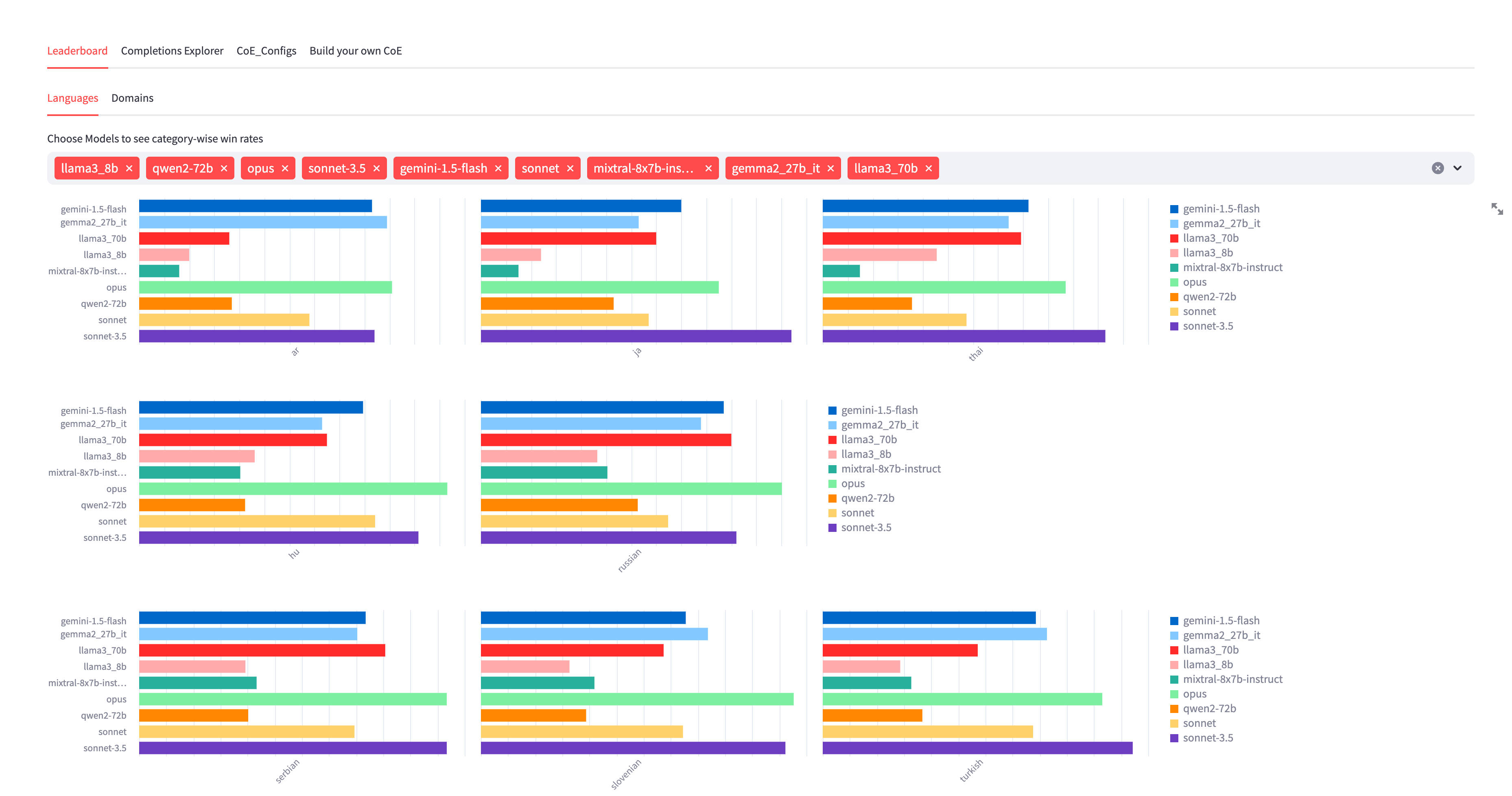The height and width of the screenshot is (796, 1512).
Task: Open the CoE_Configs tab
Action: (x=266, y=51)
